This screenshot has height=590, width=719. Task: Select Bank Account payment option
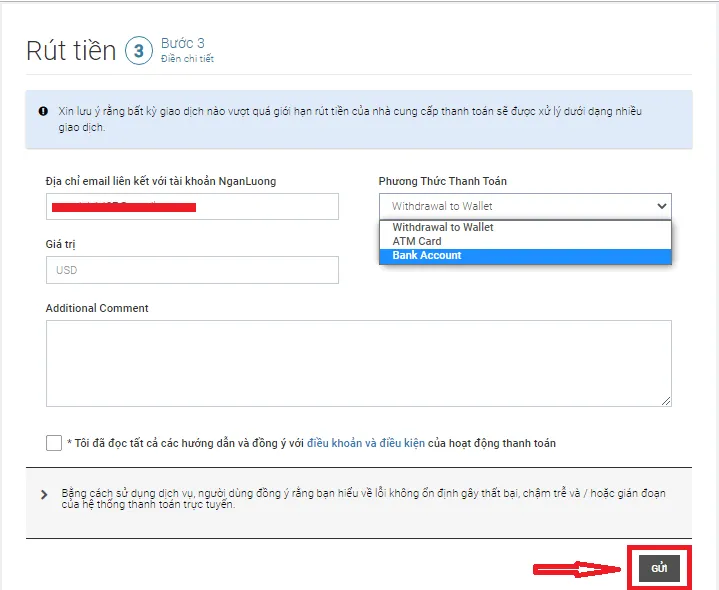[525, 256]
